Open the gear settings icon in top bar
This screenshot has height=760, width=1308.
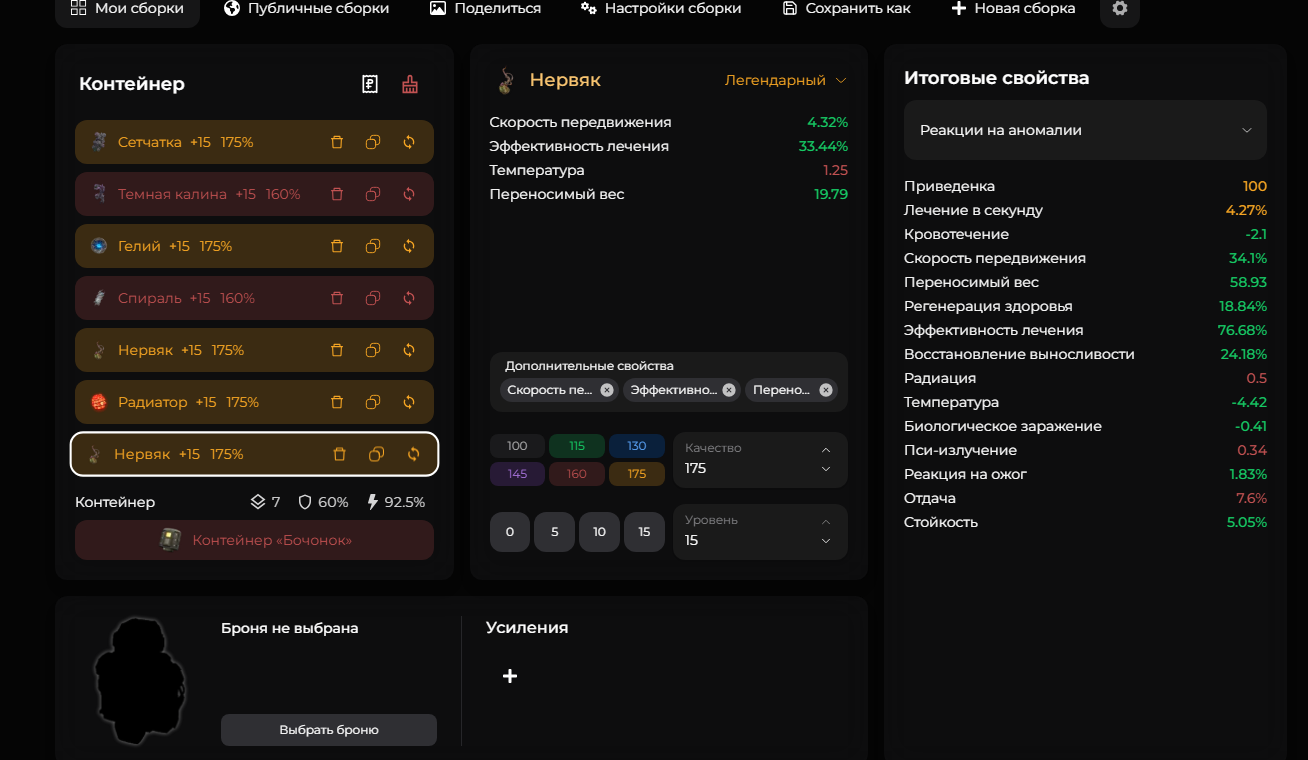1119,9
